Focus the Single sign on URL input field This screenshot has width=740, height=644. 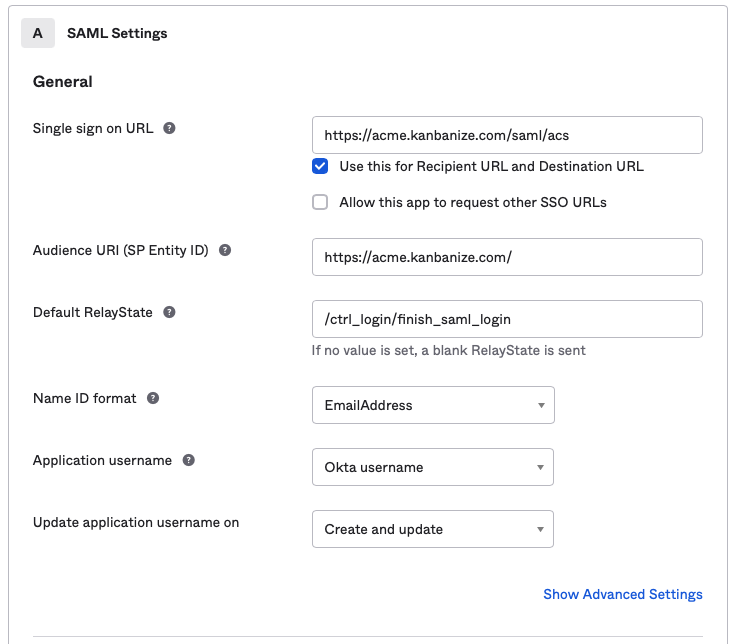[x=507, y=135]
